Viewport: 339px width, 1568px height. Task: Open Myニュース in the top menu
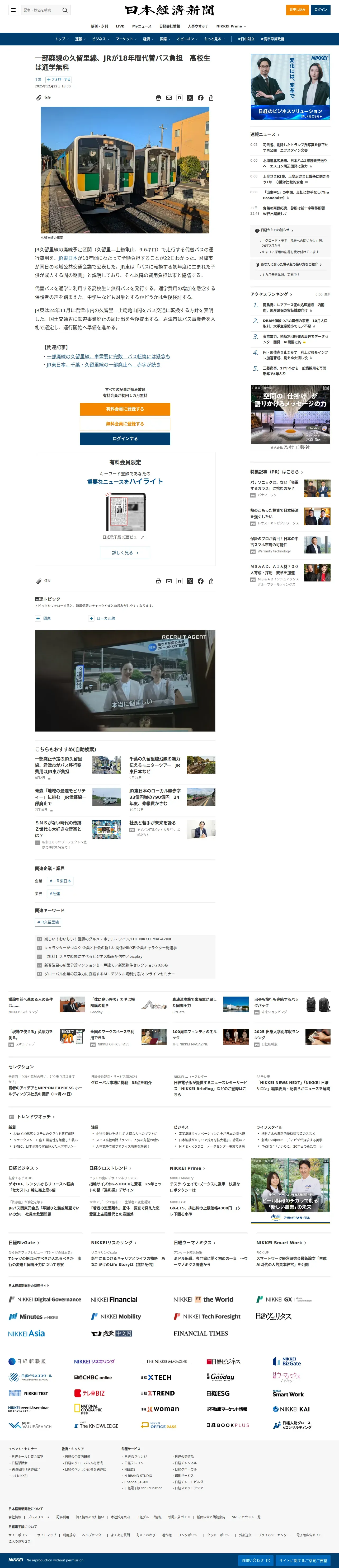pos(142,26)
